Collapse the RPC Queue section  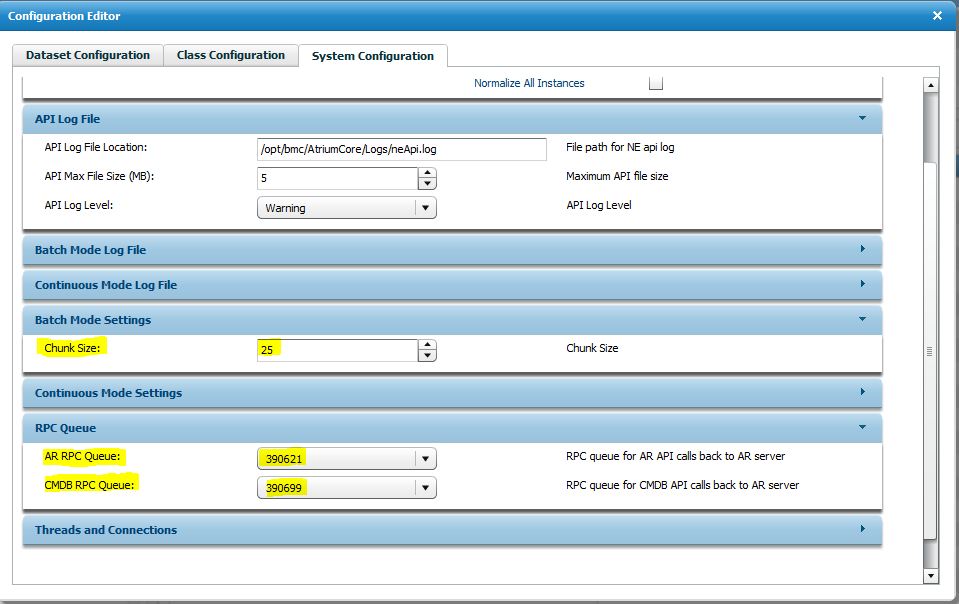coord(862,428)
